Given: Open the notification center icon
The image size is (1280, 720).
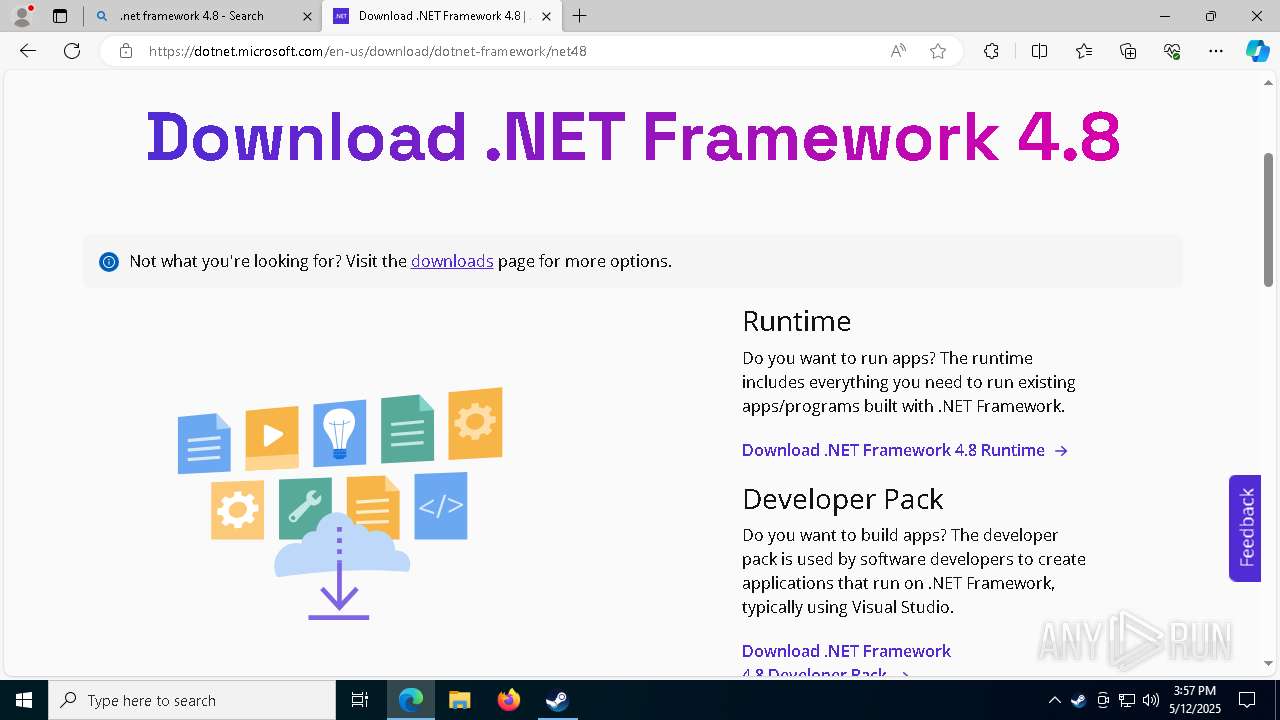Looking at the screenshot, I should (x=1247, y=700).
